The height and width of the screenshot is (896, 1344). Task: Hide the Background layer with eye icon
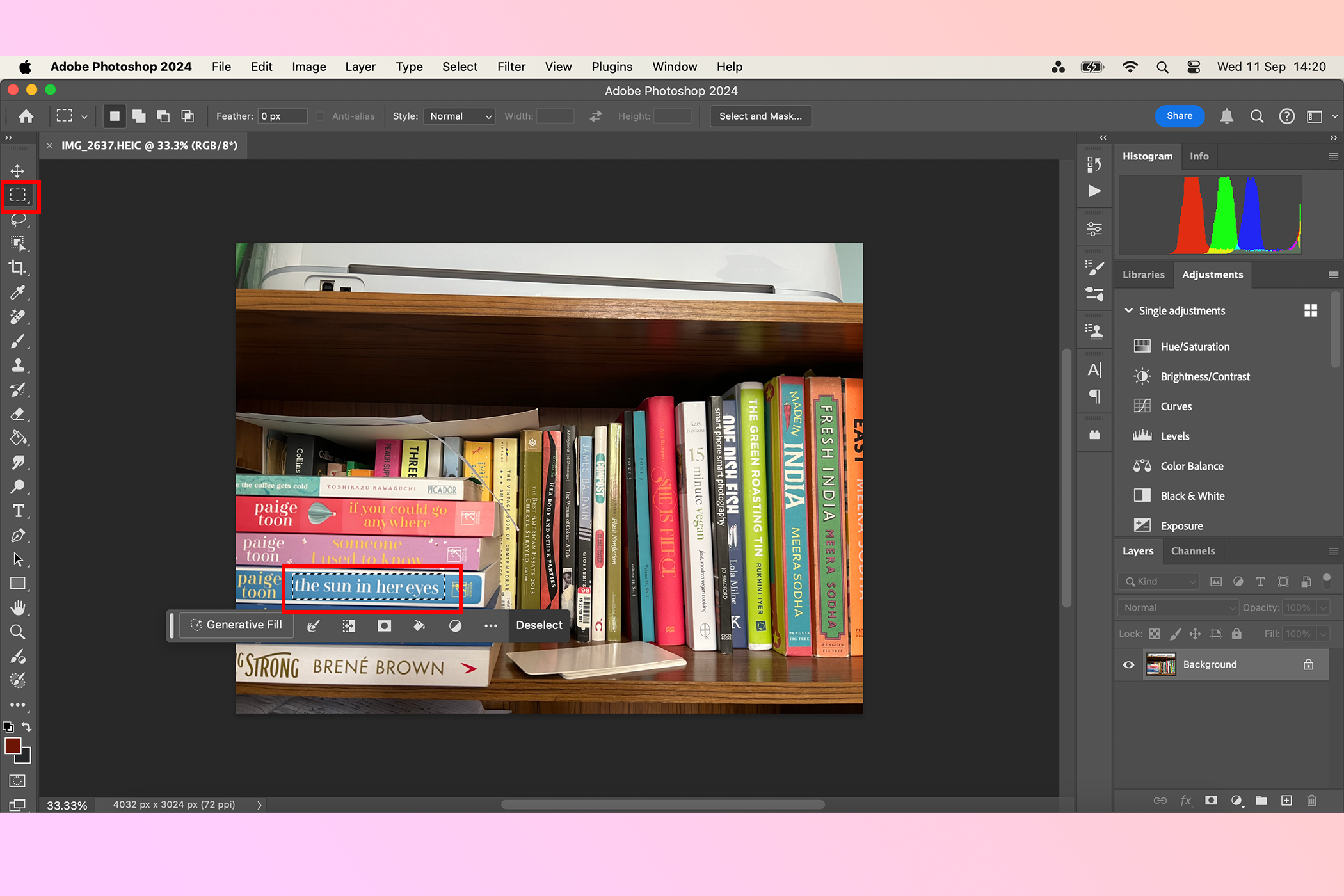(1128, 664)
